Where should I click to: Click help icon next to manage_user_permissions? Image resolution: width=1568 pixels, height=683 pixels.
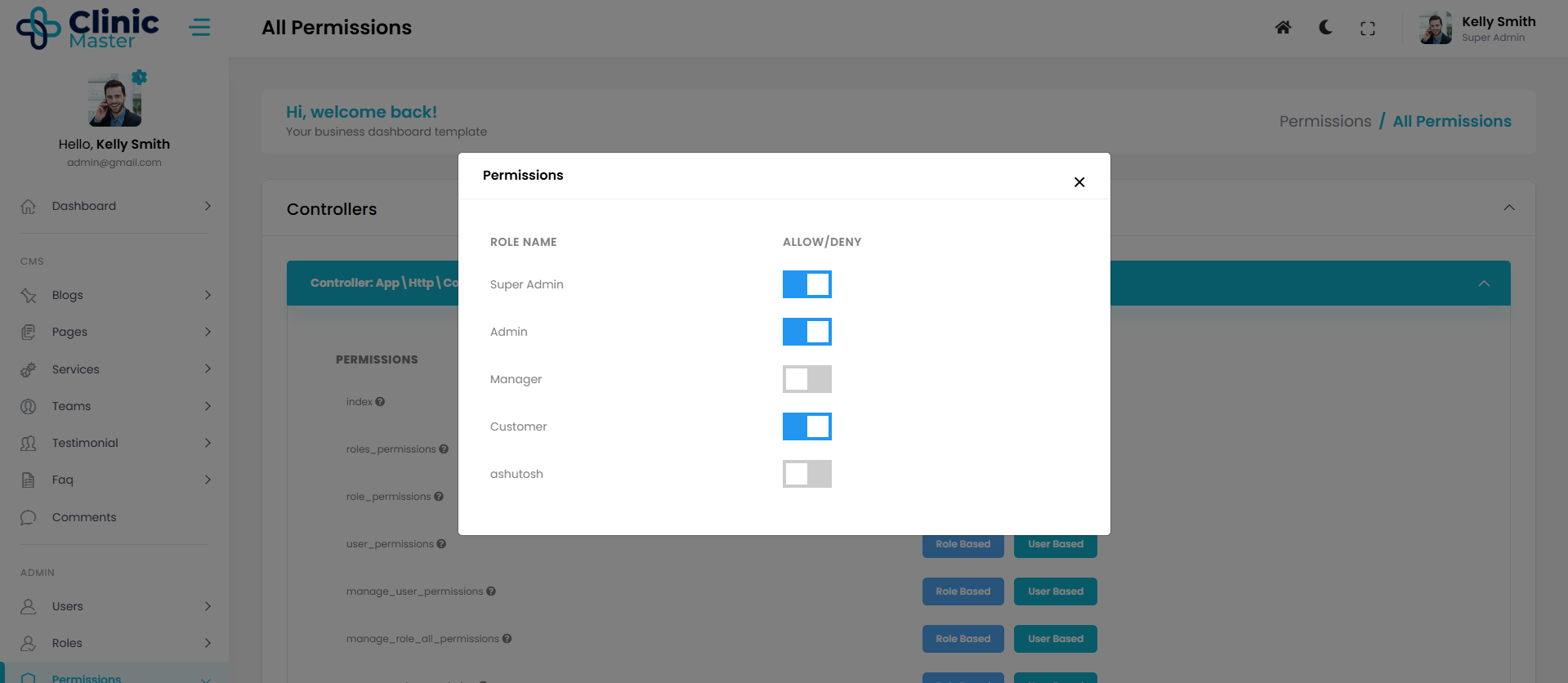(x=491, y=591)
